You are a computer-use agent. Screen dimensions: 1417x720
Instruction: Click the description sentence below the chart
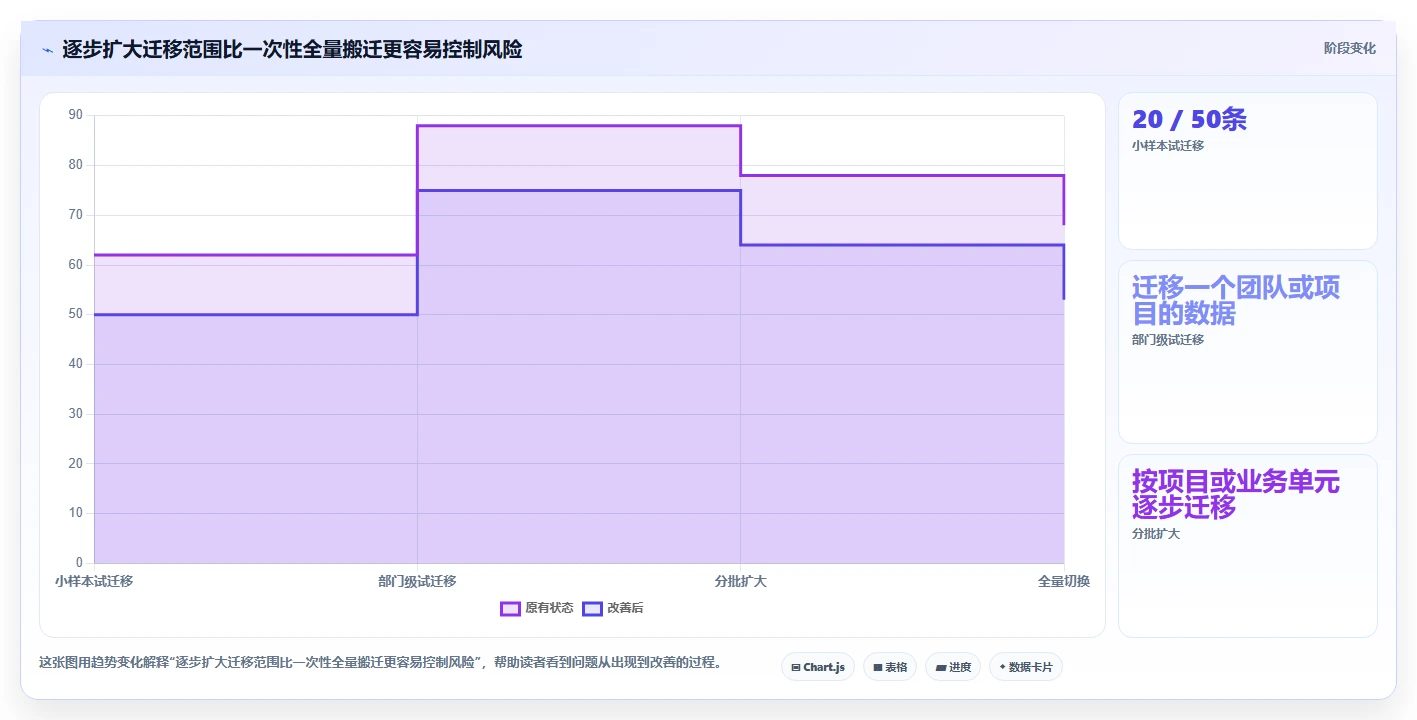click(x=380, y=662)
